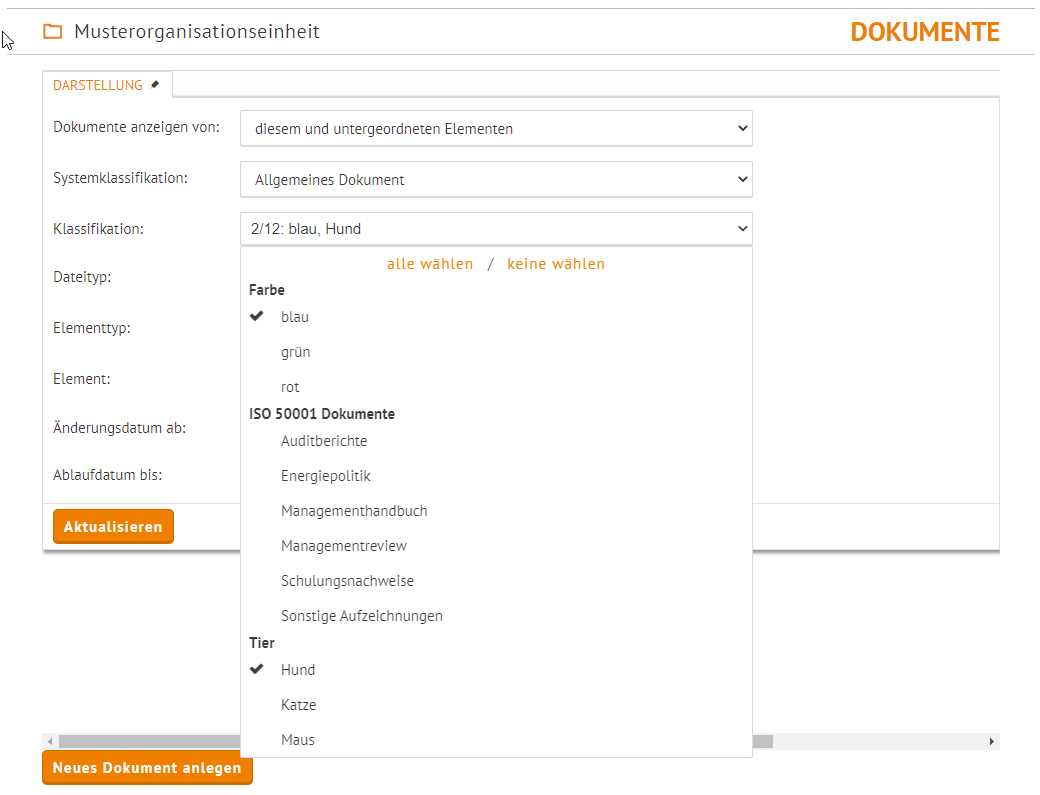The image size is (1040, 795).
Task: Click the 'Änderungsdatum ab:' label
Action: coord(119,428)
